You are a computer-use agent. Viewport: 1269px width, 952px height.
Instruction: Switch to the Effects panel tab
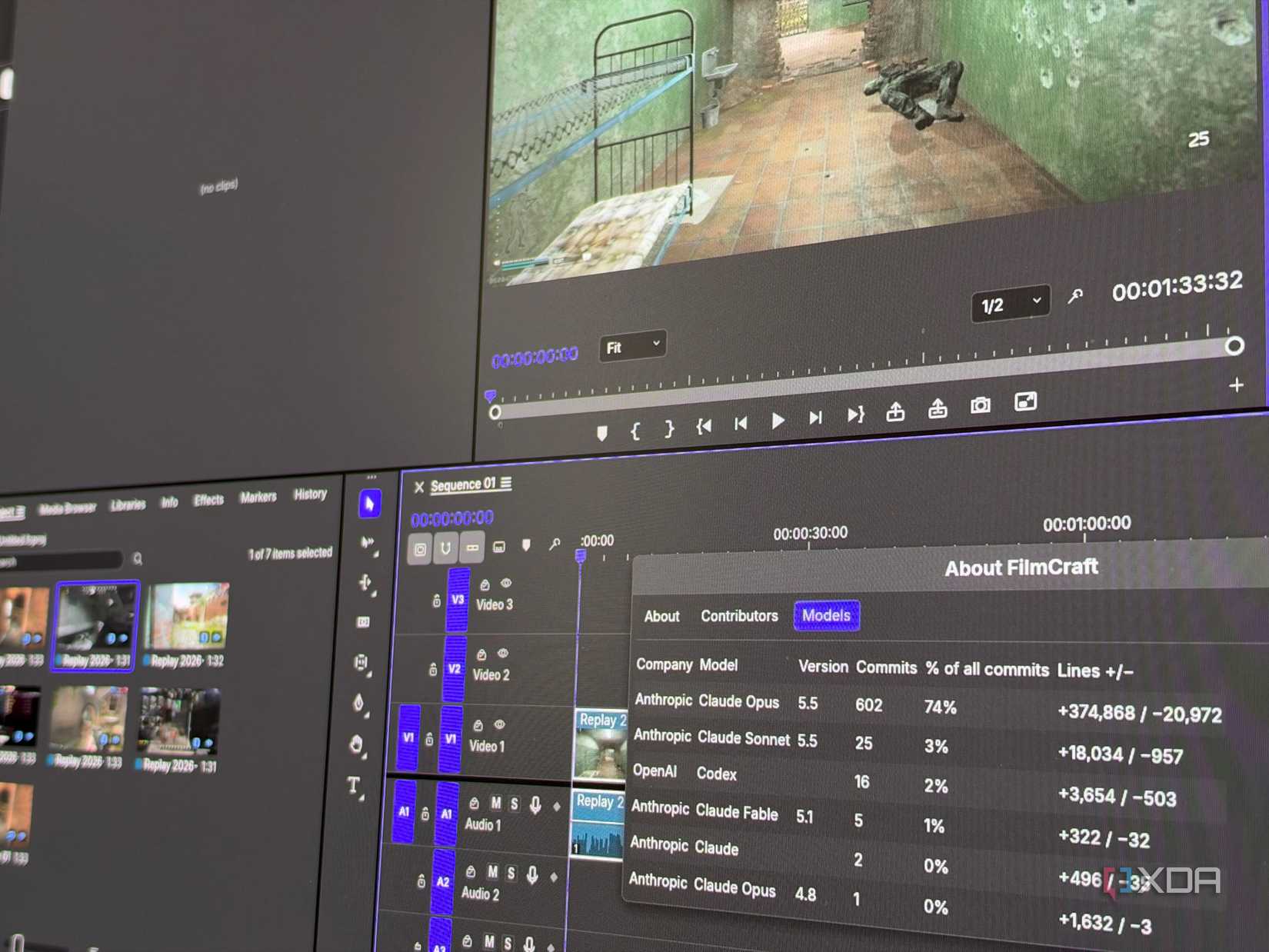208,501
